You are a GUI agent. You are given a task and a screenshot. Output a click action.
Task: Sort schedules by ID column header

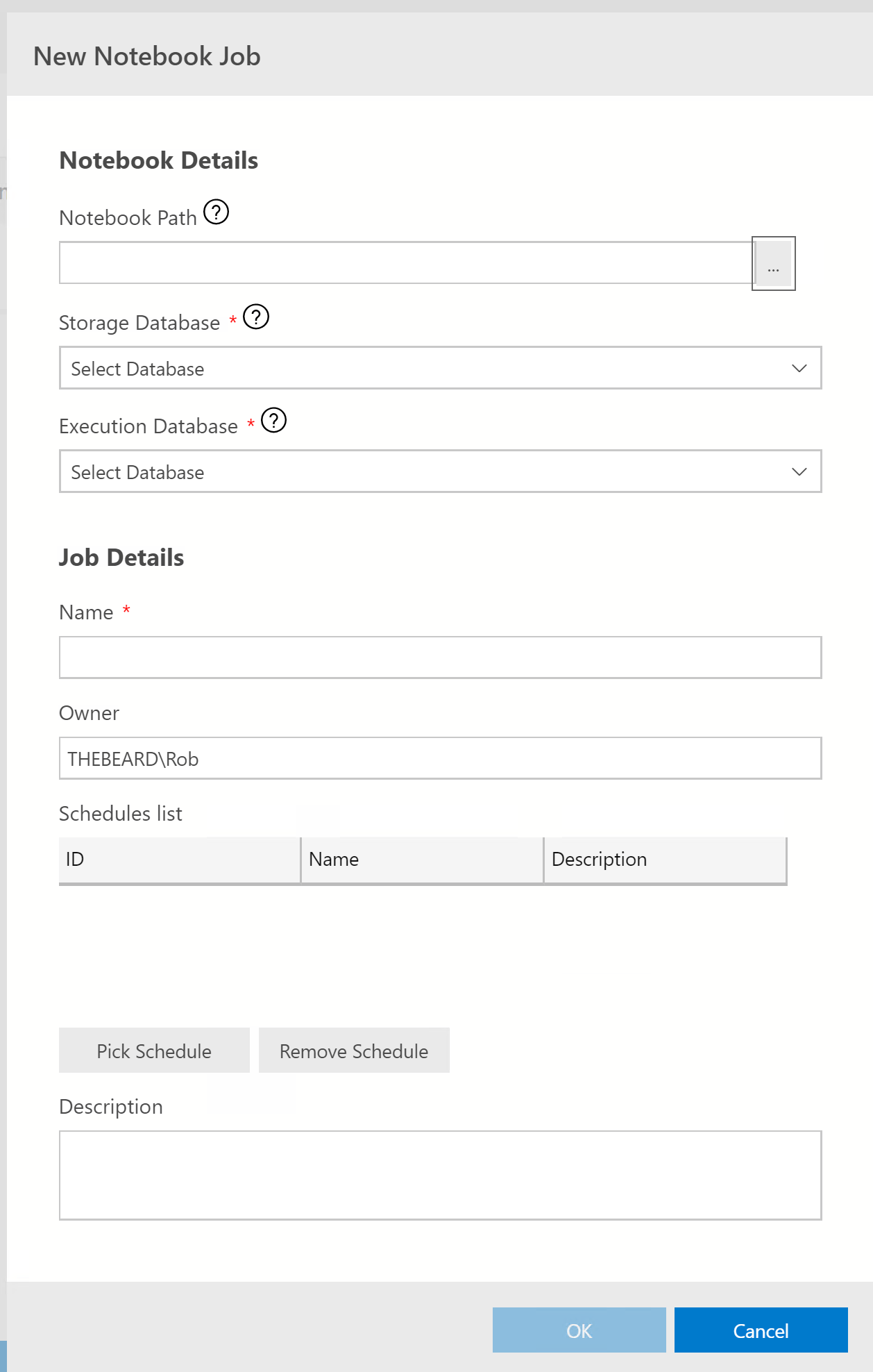180,860
